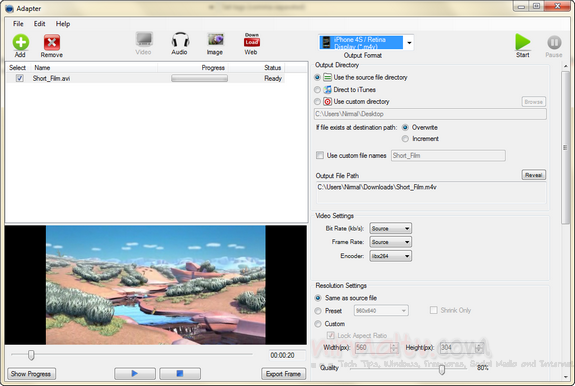575x386 pixels.
Task: Toggle the Short_Film.avi select checkbox
Action: tap(20, 78)
